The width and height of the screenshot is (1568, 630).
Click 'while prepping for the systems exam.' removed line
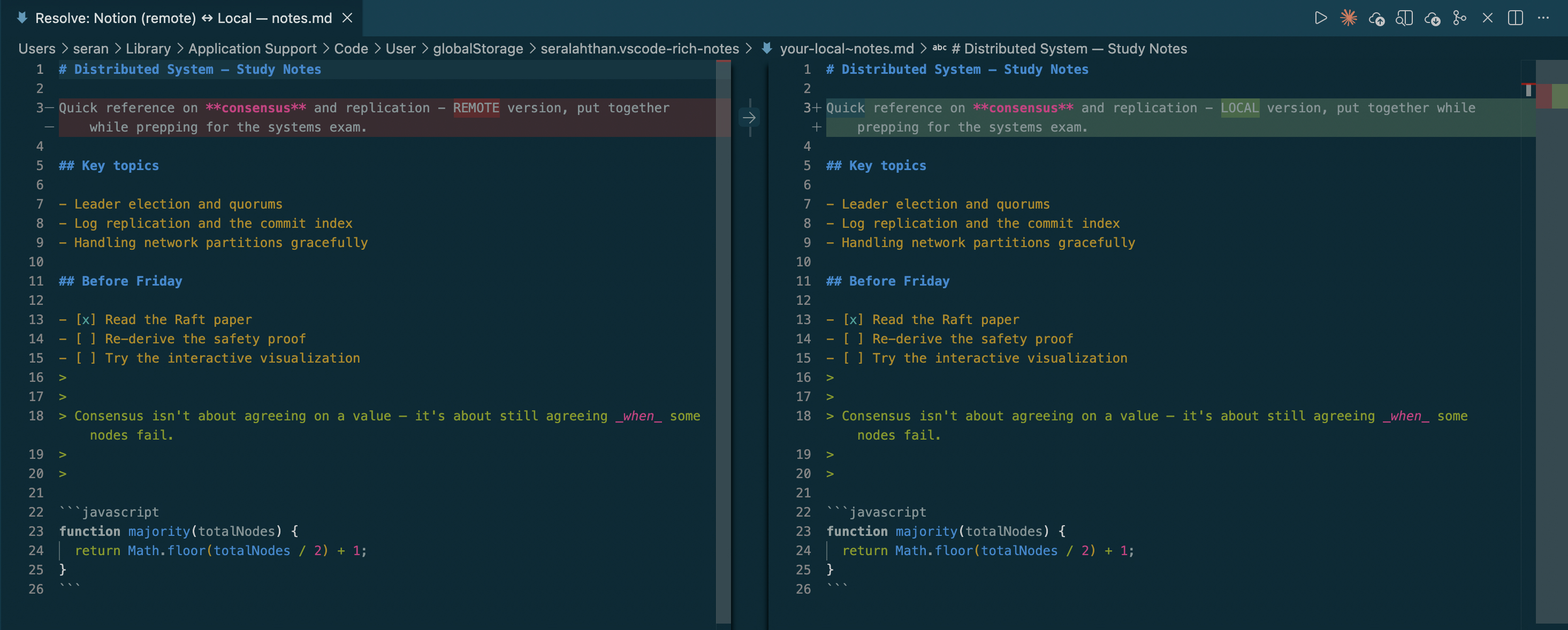point(229,127)
